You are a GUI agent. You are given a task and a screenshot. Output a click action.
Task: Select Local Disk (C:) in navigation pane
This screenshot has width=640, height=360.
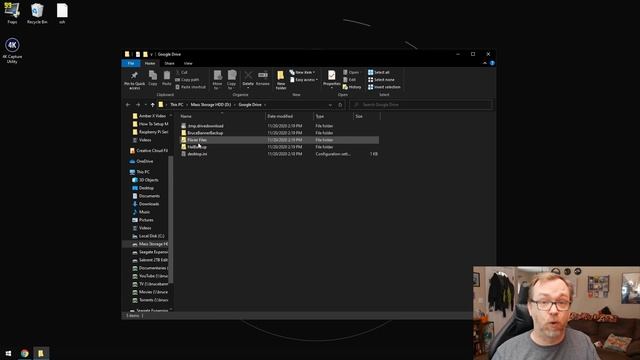(149, 236)
